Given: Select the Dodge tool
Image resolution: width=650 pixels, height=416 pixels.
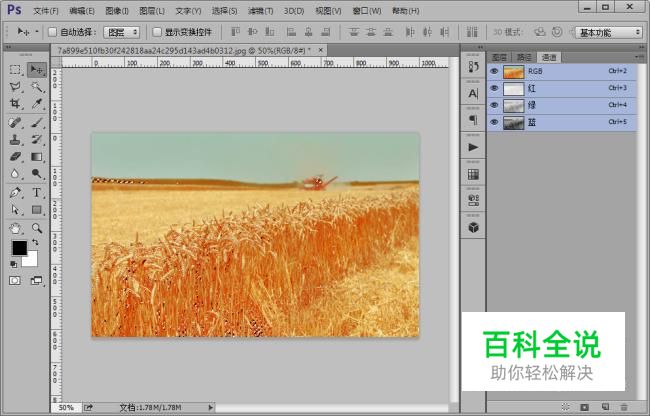Looking at the screenshot, I should point(36,174).
